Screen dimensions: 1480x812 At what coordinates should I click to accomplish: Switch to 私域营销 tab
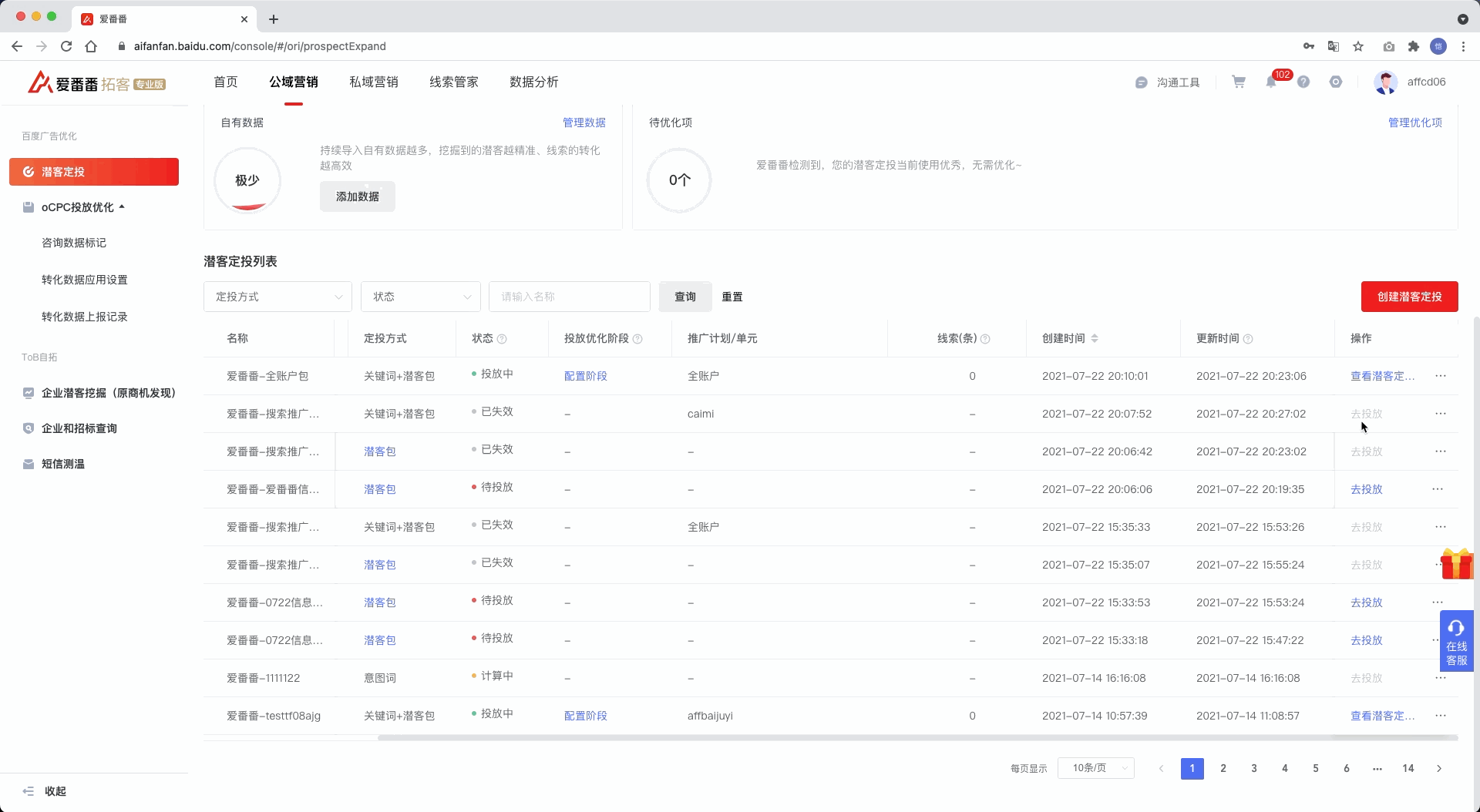point(374,82)
